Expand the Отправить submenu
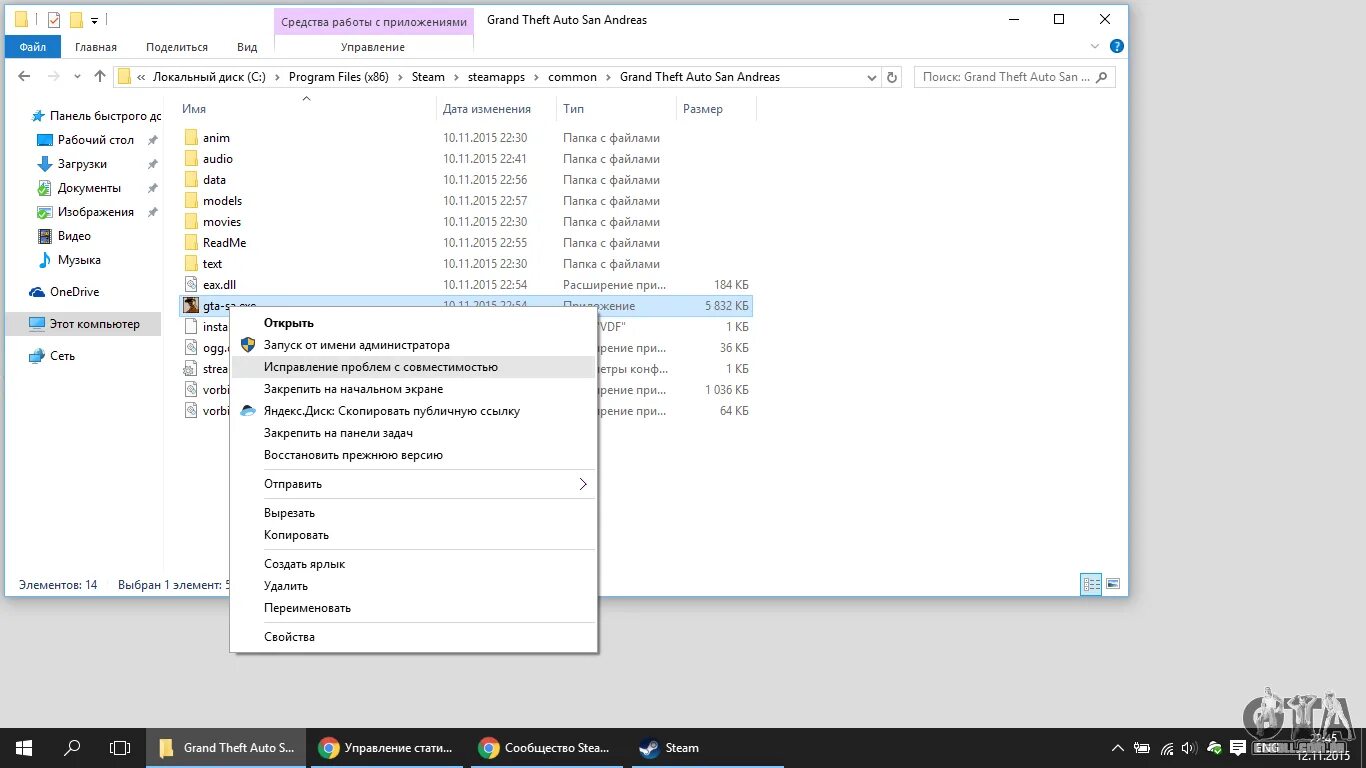This screenshot has height=768, width=1366. (x=413, y=484)
